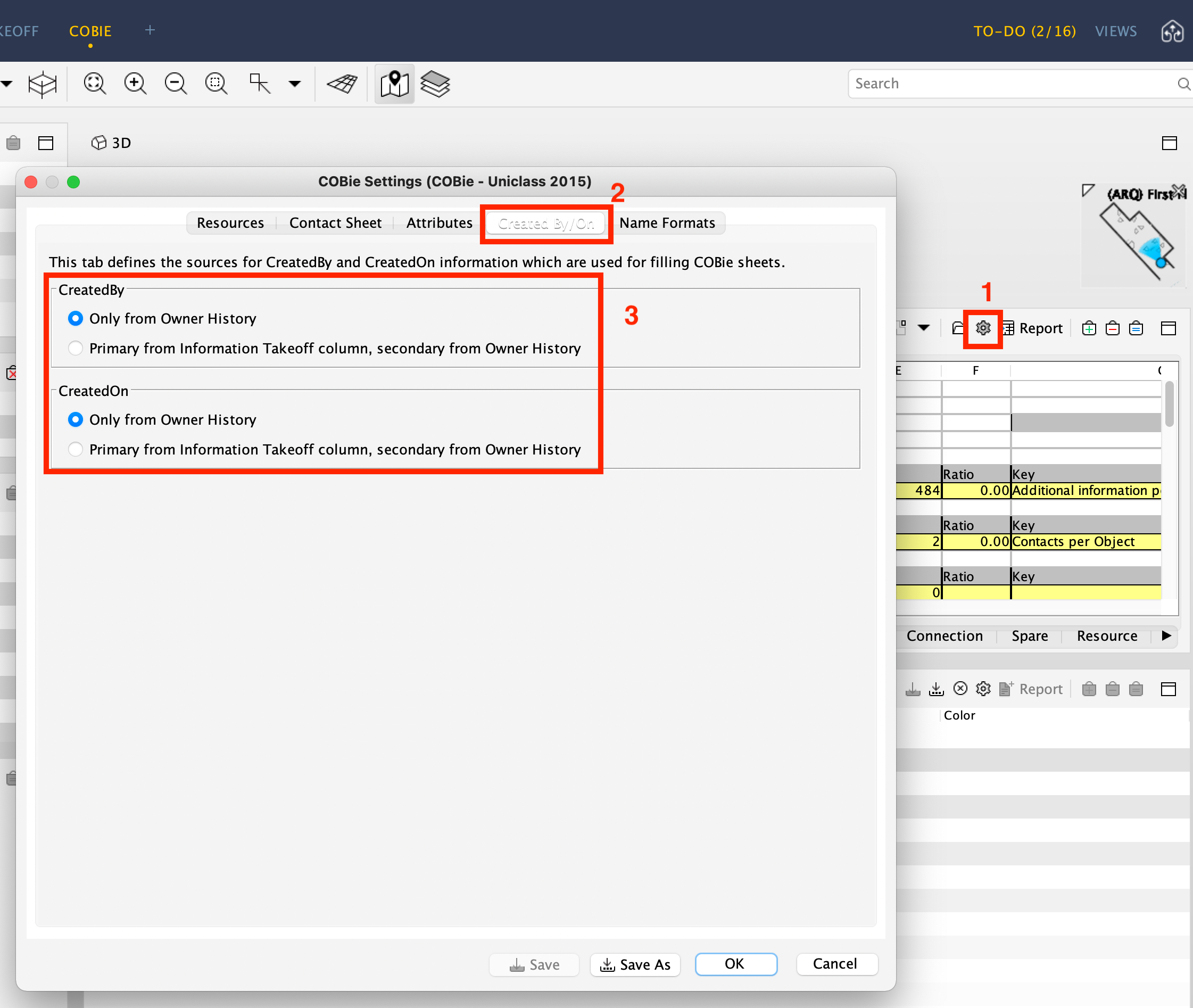1193x1008 pixels.
Task: Click the spreadsheet vertical scrollbar
Action: 1170,403
